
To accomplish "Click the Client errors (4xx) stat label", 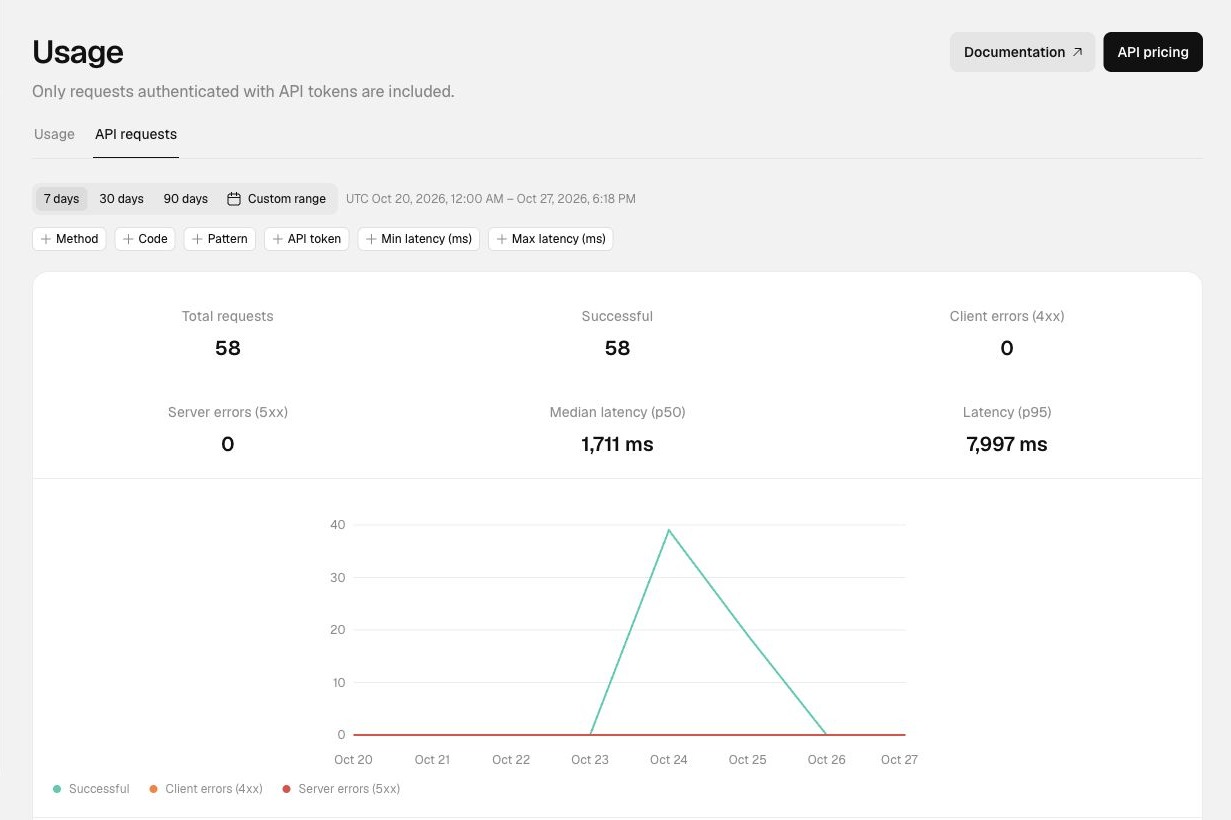I will 1007,316.
